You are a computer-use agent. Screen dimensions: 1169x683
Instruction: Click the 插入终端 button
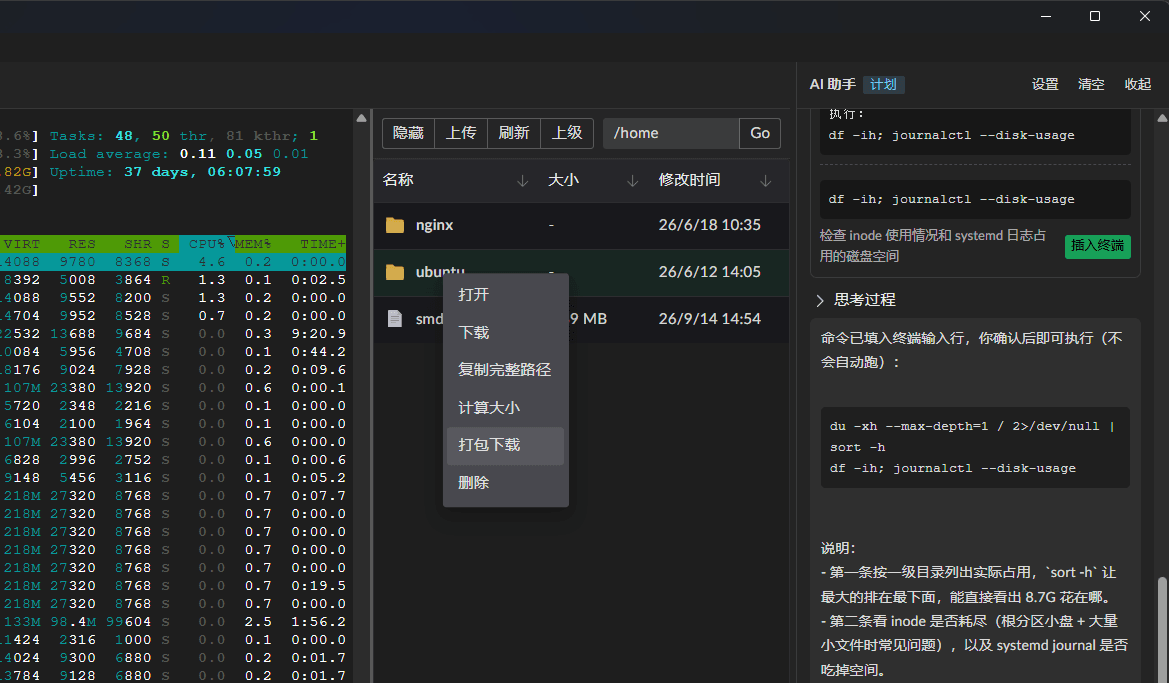(x=1097, y=246)
